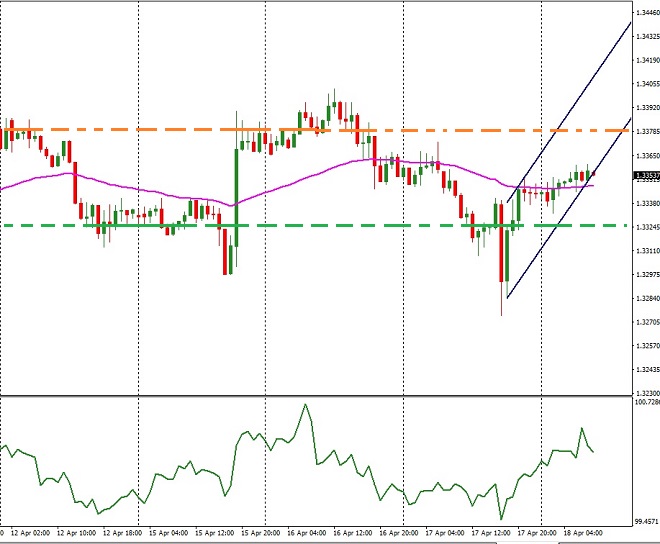Click the 1.33110 price axis label
Image resolution: width=660 pixels, height=544 pixels.
pyautogui.click(x=648, y=251)
